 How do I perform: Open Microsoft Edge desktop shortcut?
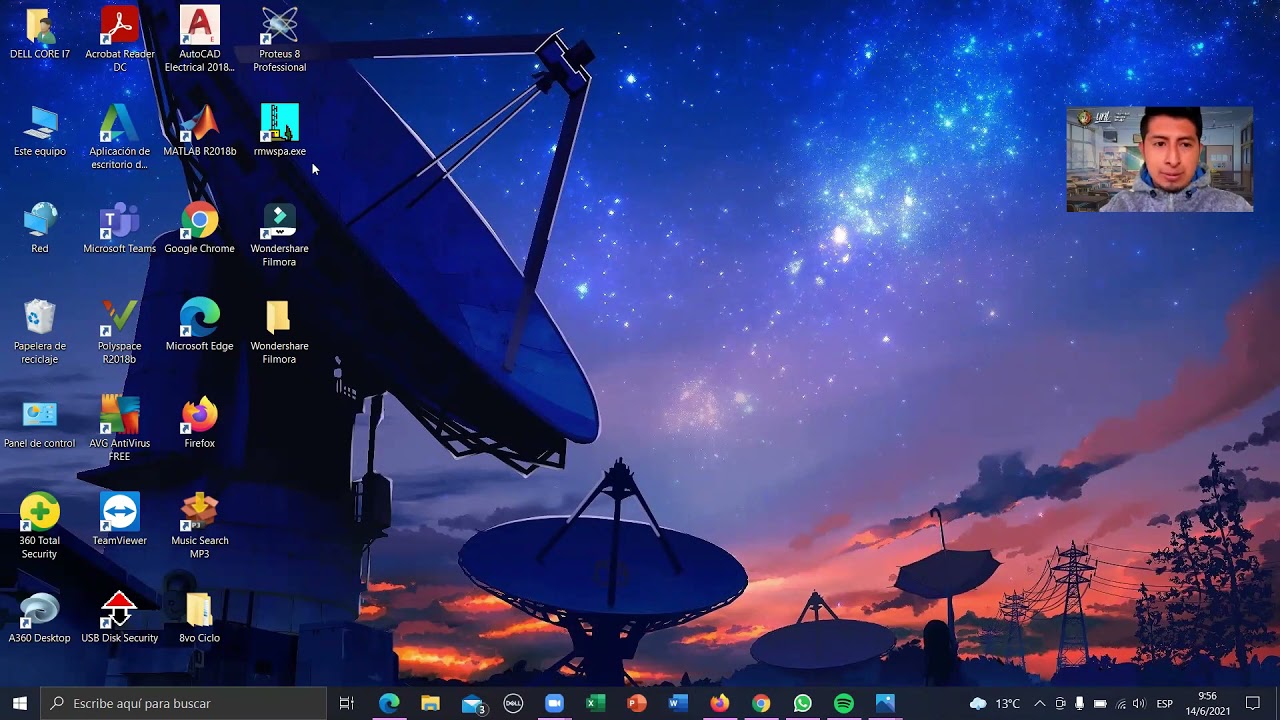click(199, 326)
